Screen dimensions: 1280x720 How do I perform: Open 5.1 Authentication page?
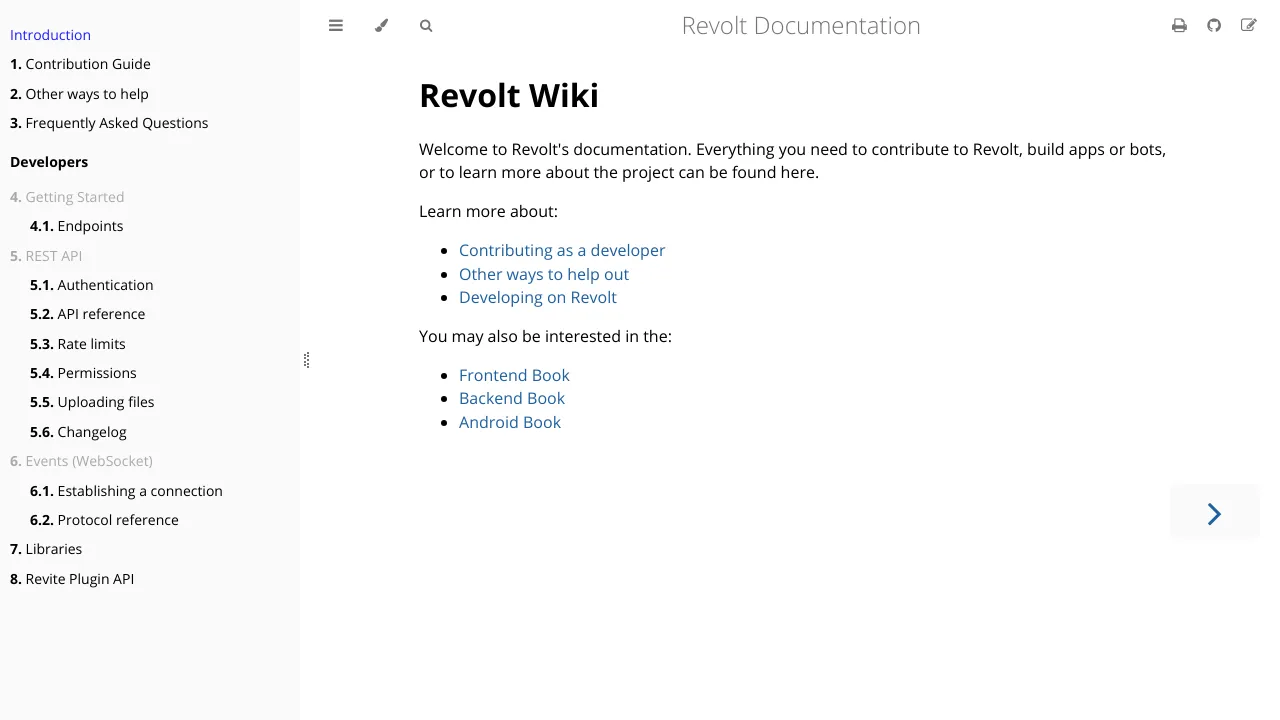(91, 285)
